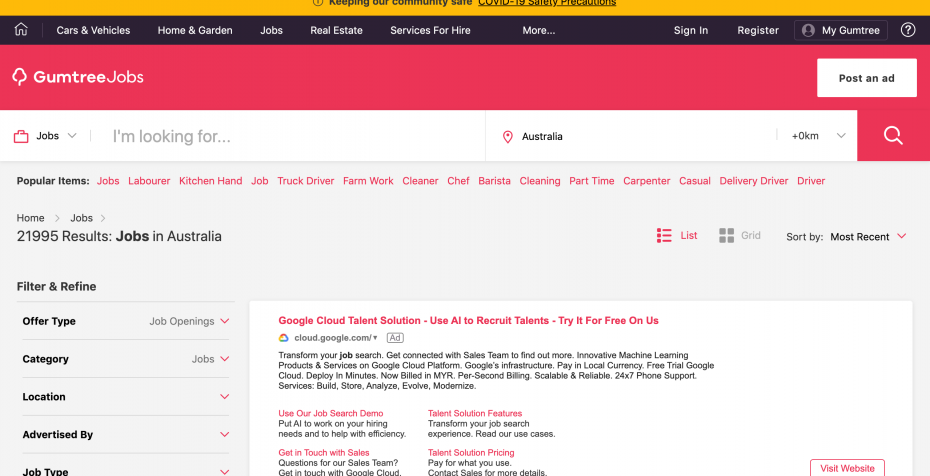Click the Gumtree Jobs logo
The width and height of the screenshot is (930, 476).
pyautogui.click(x=78, y=77)
